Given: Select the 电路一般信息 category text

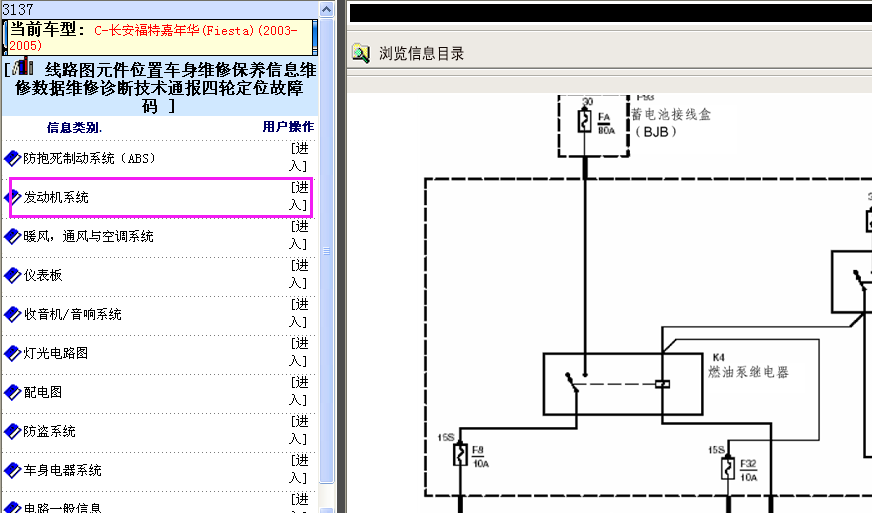Looking at the screenshot, I should pyautogui.click(x=62, y=507).
